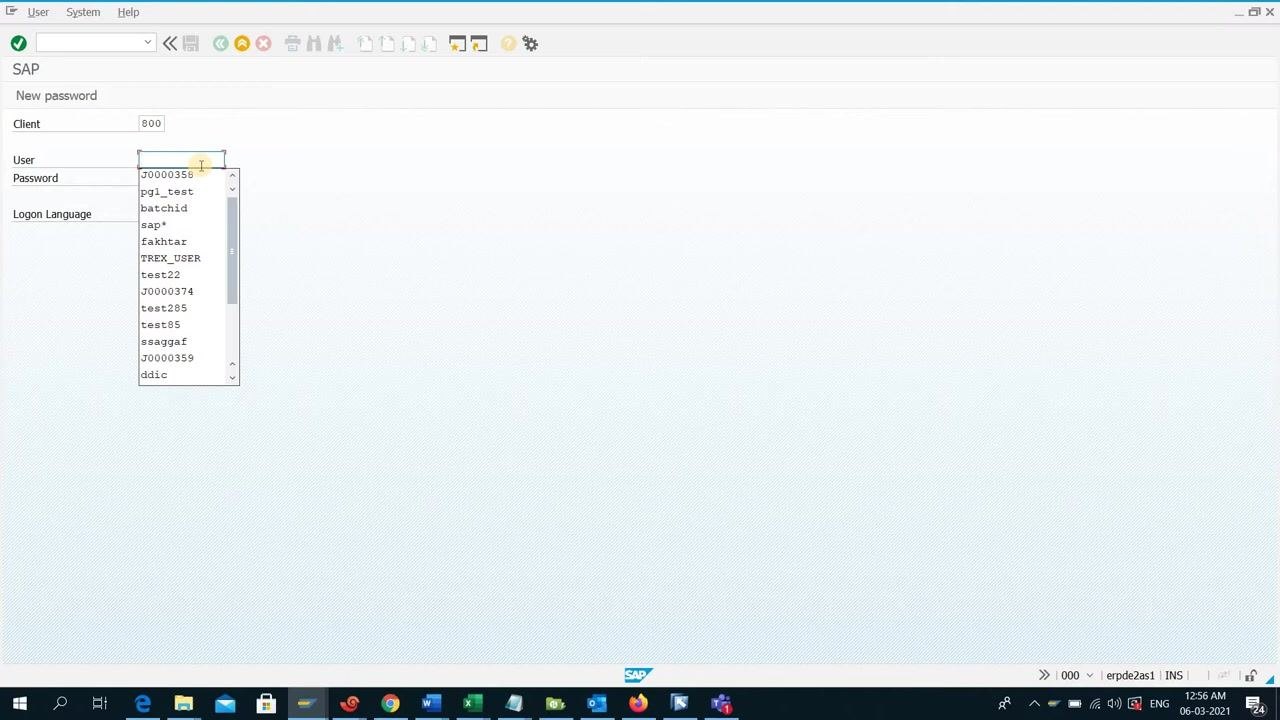Screen dimensions: 1280x720
Task: Open the transaction command field dropdown
Action: pyautogui.click(x=148, y=43)
